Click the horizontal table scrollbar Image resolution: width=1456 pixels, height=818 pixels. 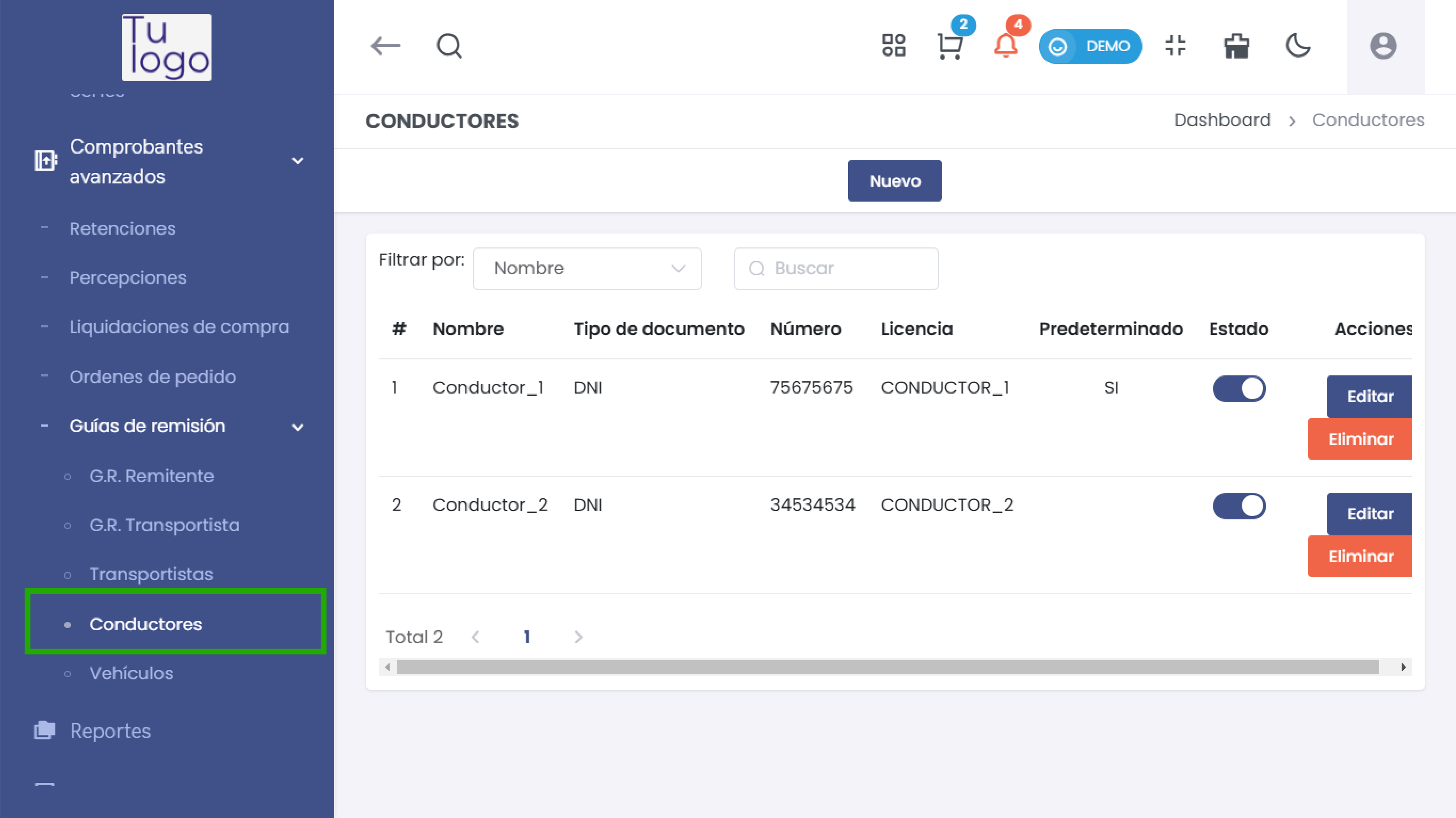coord(887,667)
